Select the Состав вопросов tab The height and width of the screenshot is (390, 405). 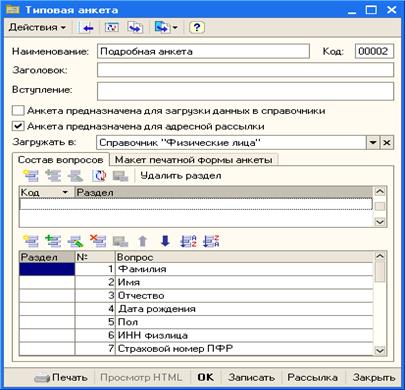60,160
